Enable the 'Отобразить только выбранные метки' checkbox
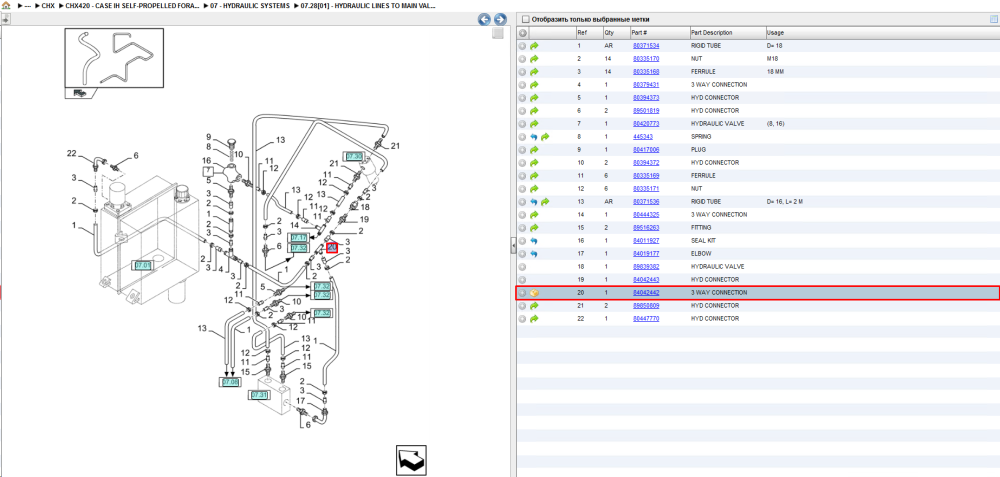 (x=526, y=19)
